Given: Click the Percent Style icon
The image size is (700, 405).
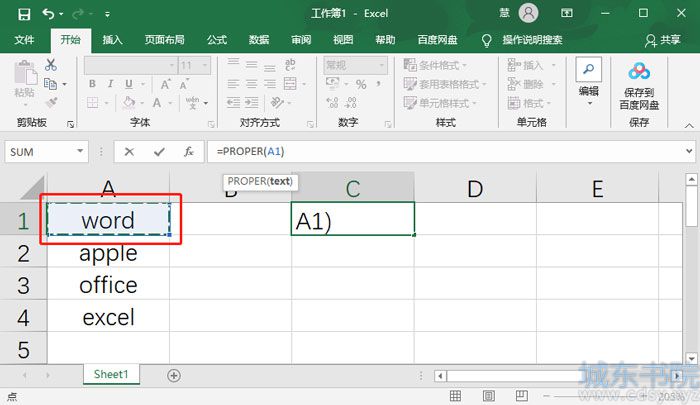Looking at the screenshot, I should pyautogui.click(x=361, y=84).
